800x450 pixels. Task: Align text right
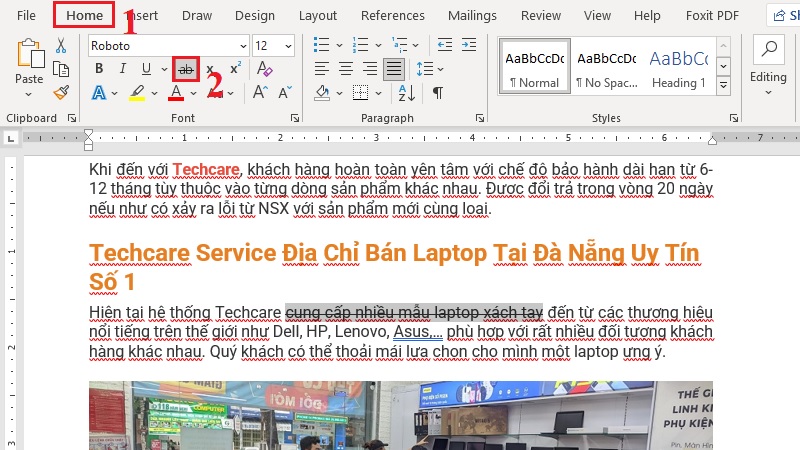click(370, 68)
